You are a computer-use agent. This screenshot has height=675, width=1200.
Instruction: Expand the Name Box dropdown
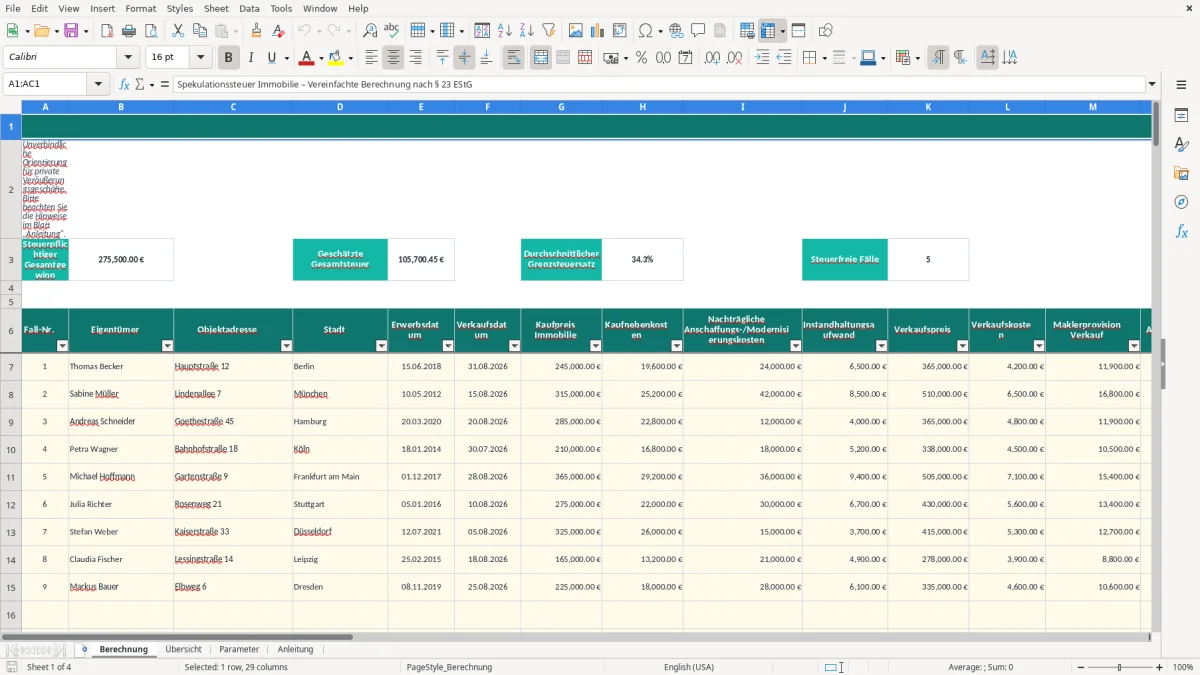pos(99,84)
